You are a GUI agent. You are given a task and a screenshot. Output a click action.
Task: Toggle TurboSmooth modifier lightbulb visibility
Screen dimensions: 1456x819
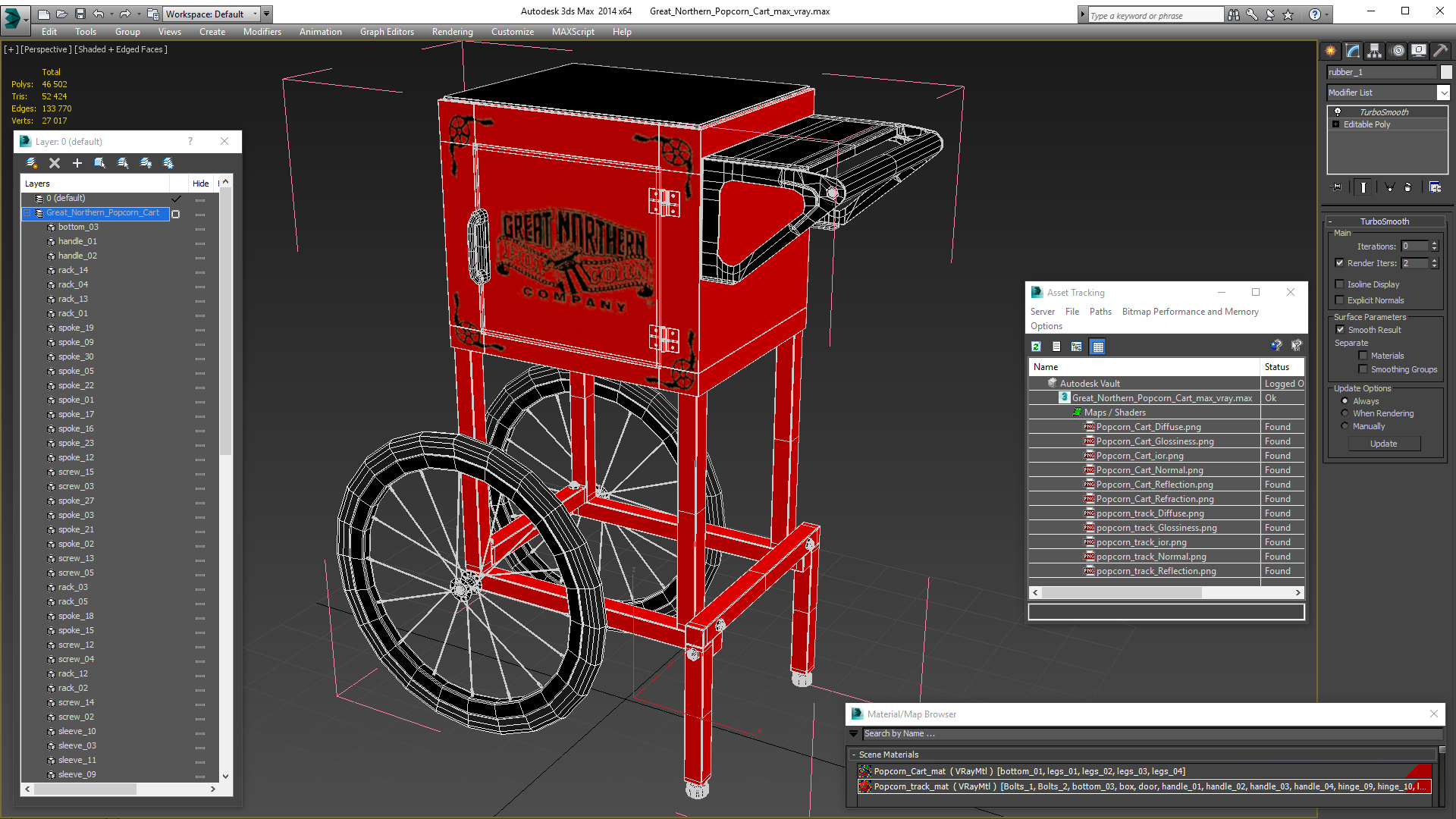1338,112
